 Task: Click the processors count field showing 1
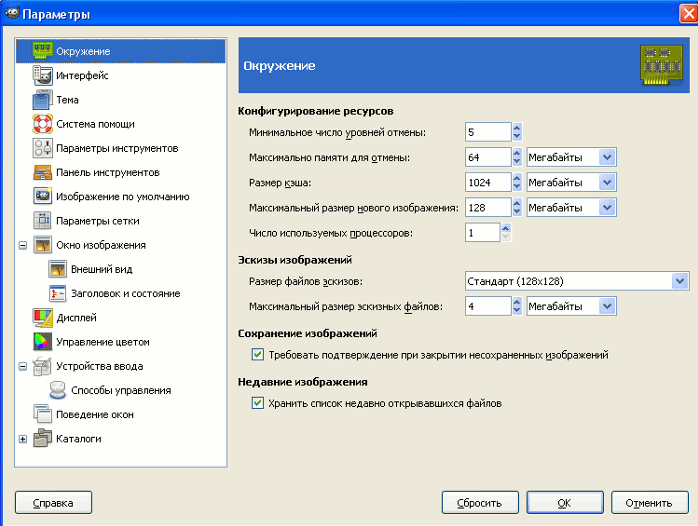[x=483, y=232]
